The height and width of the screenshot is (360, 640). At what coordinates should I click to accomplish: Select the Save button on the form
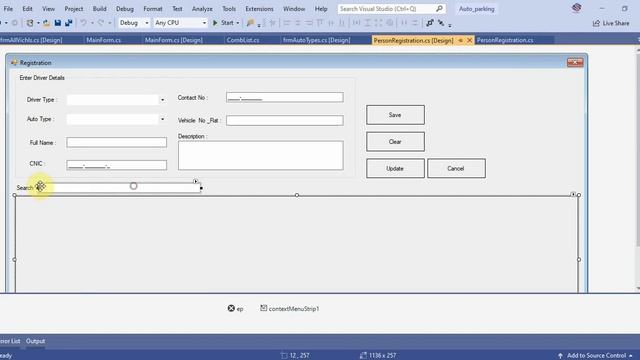pyautogui.click(x=395, y=115)
